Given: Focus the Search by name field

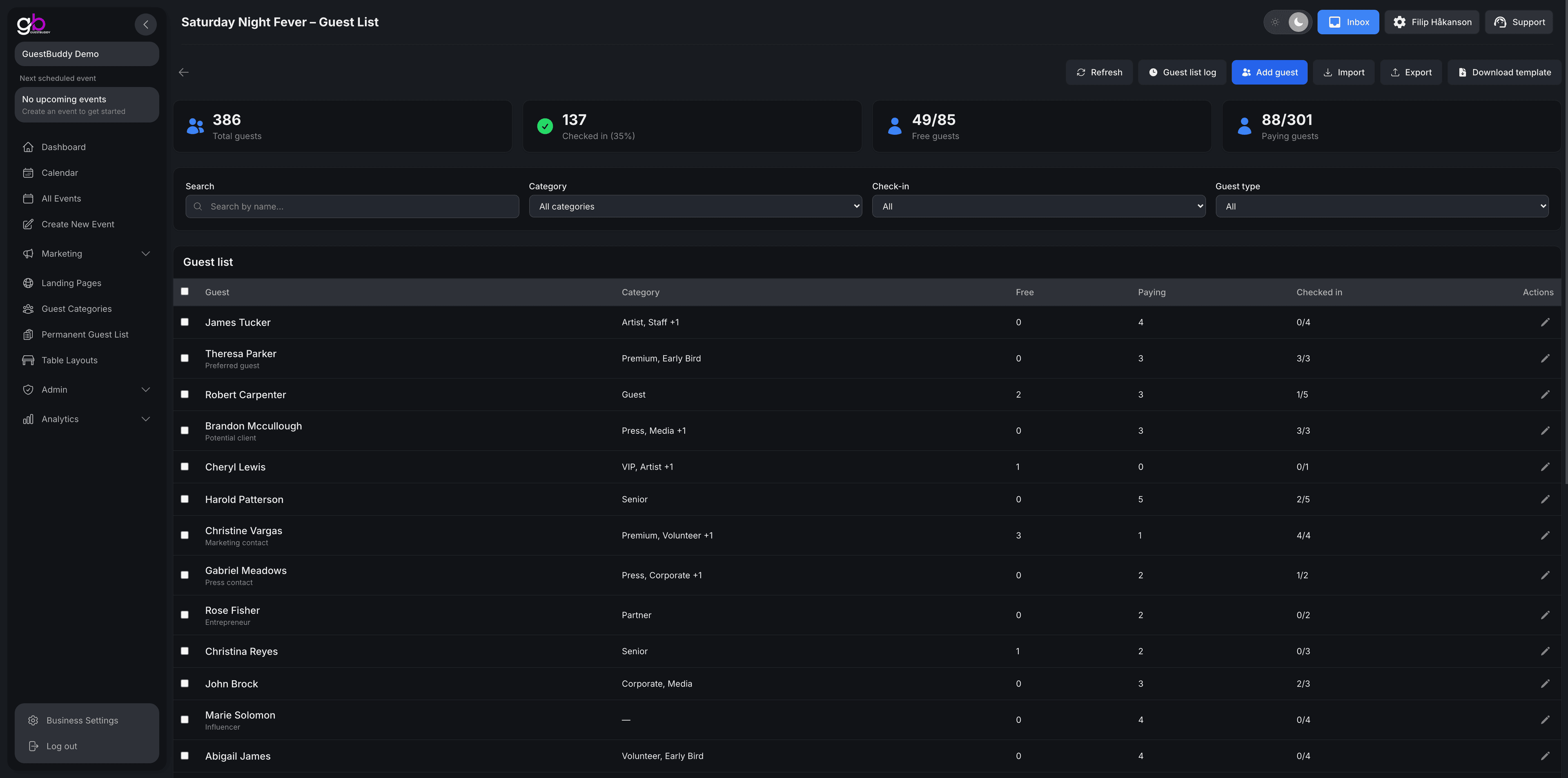Looking at the screenshot, I should (352, 206).
